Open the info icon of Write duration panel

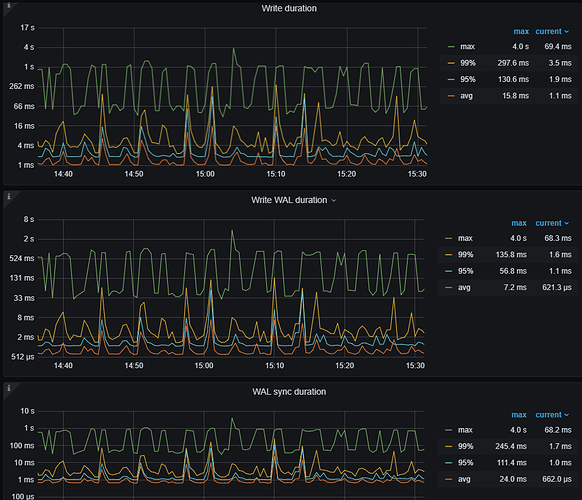pyautogui.click(x=9, y=5)
